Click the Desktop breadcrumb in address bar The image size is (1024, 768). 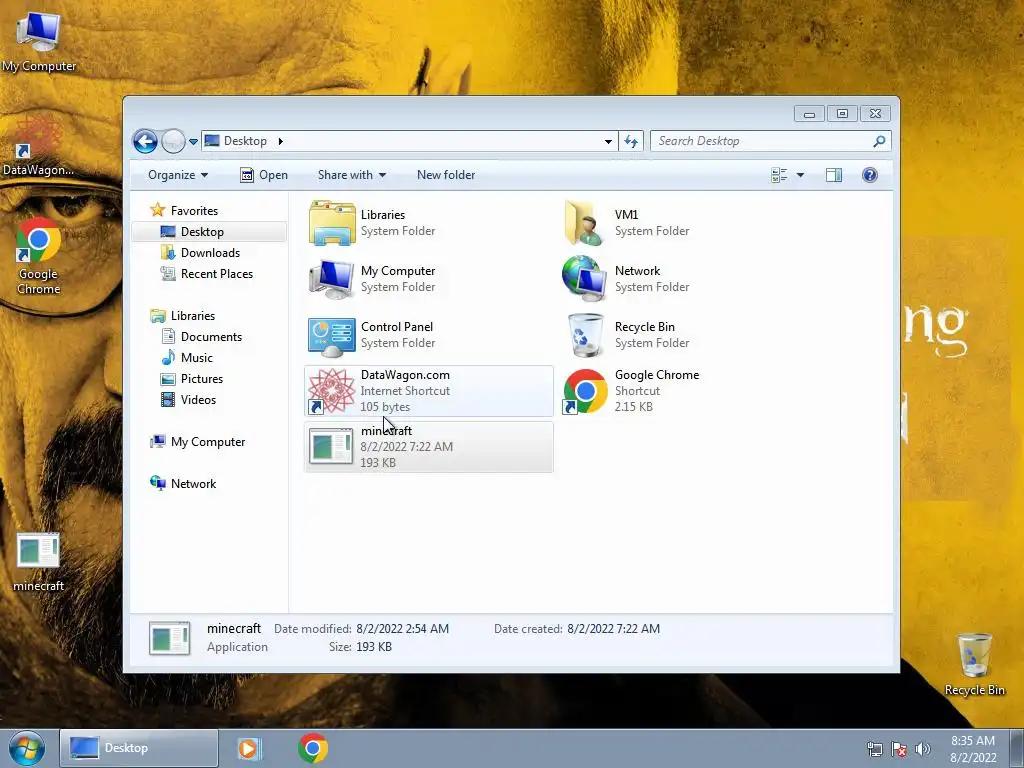coord(245,141)
